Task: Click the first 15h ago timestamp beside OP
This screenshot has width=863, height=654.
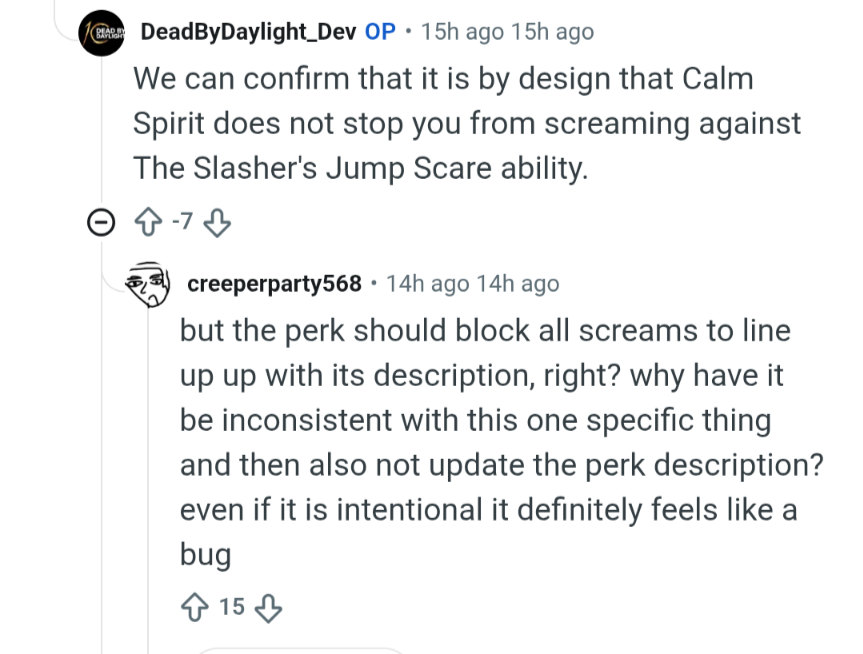Action: [462, 32]
